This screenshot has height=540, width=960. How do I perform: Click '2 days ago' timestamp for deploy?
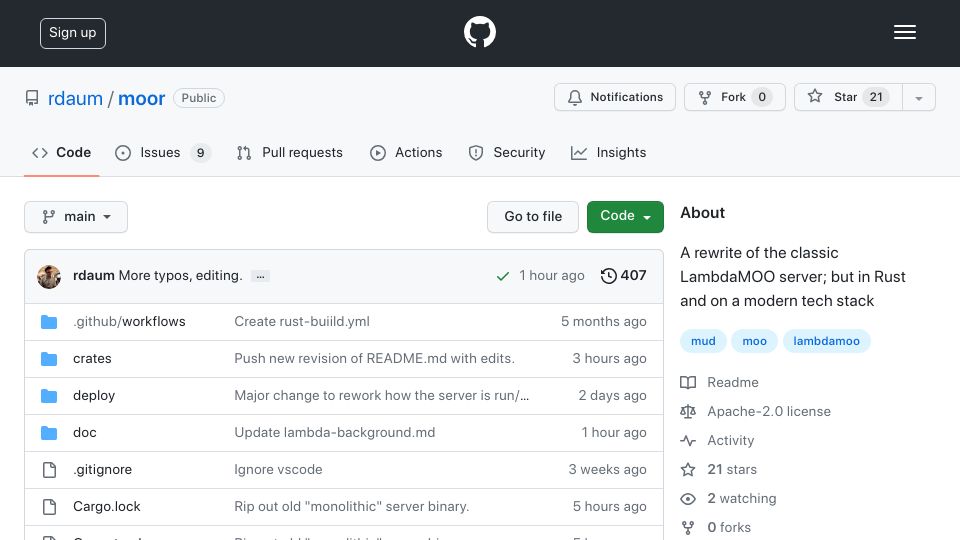[x=612, y=396]
